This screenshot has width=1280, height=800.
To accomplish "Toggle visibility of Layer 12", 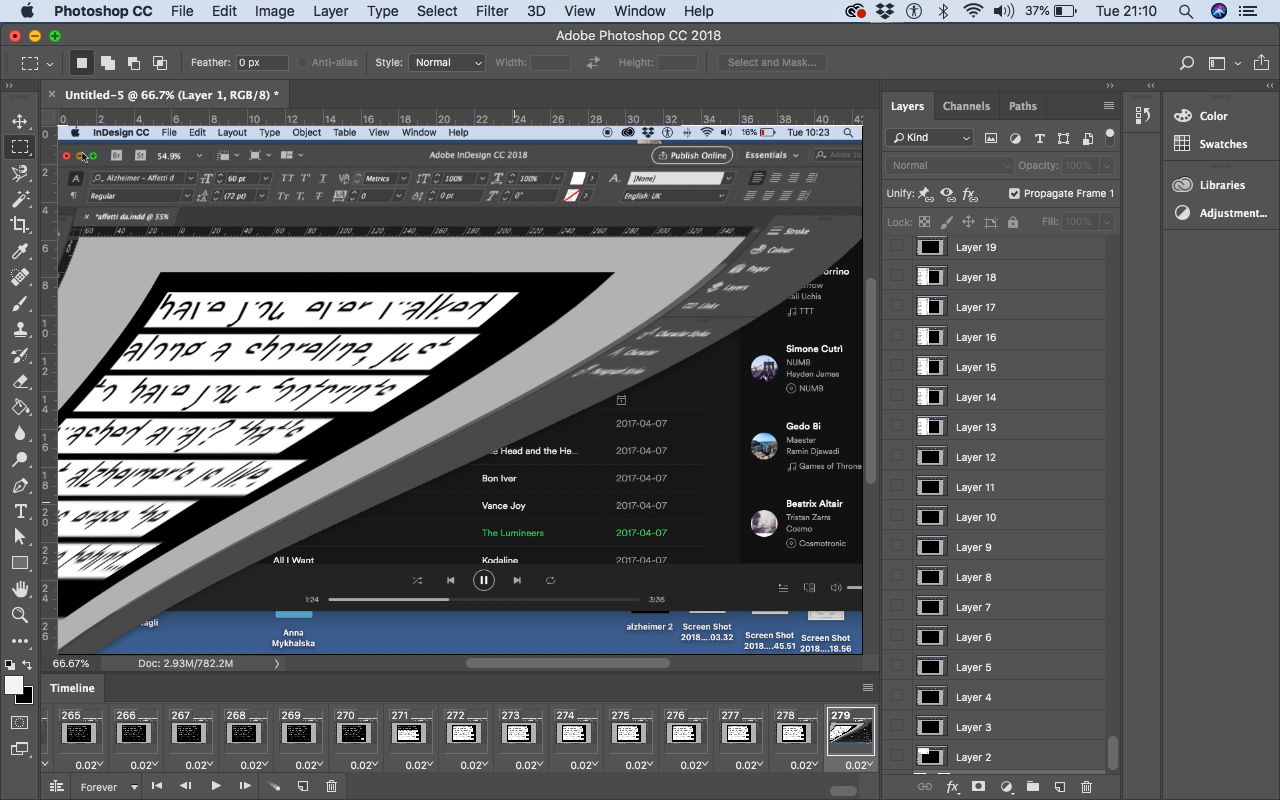I will (x=897, y=457).
